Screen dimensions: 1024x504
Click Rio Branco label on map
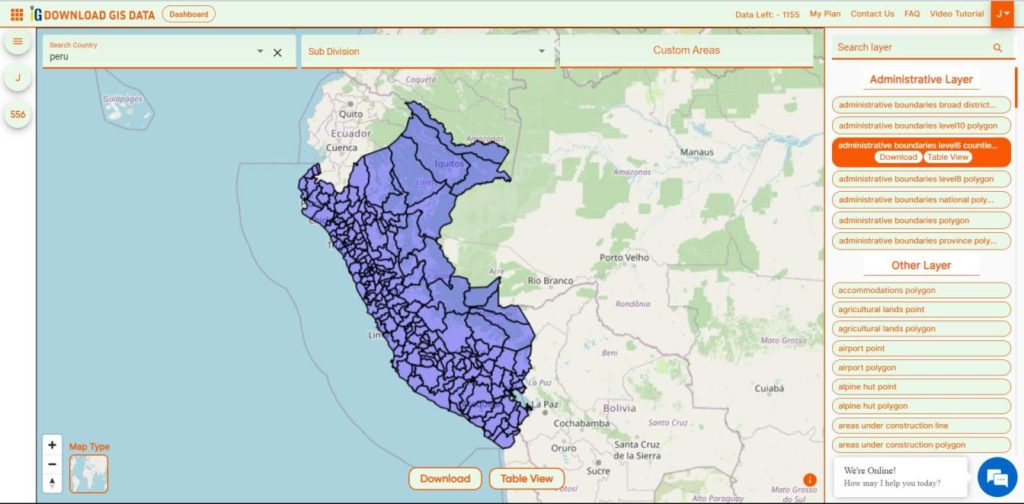click(550, 281)
